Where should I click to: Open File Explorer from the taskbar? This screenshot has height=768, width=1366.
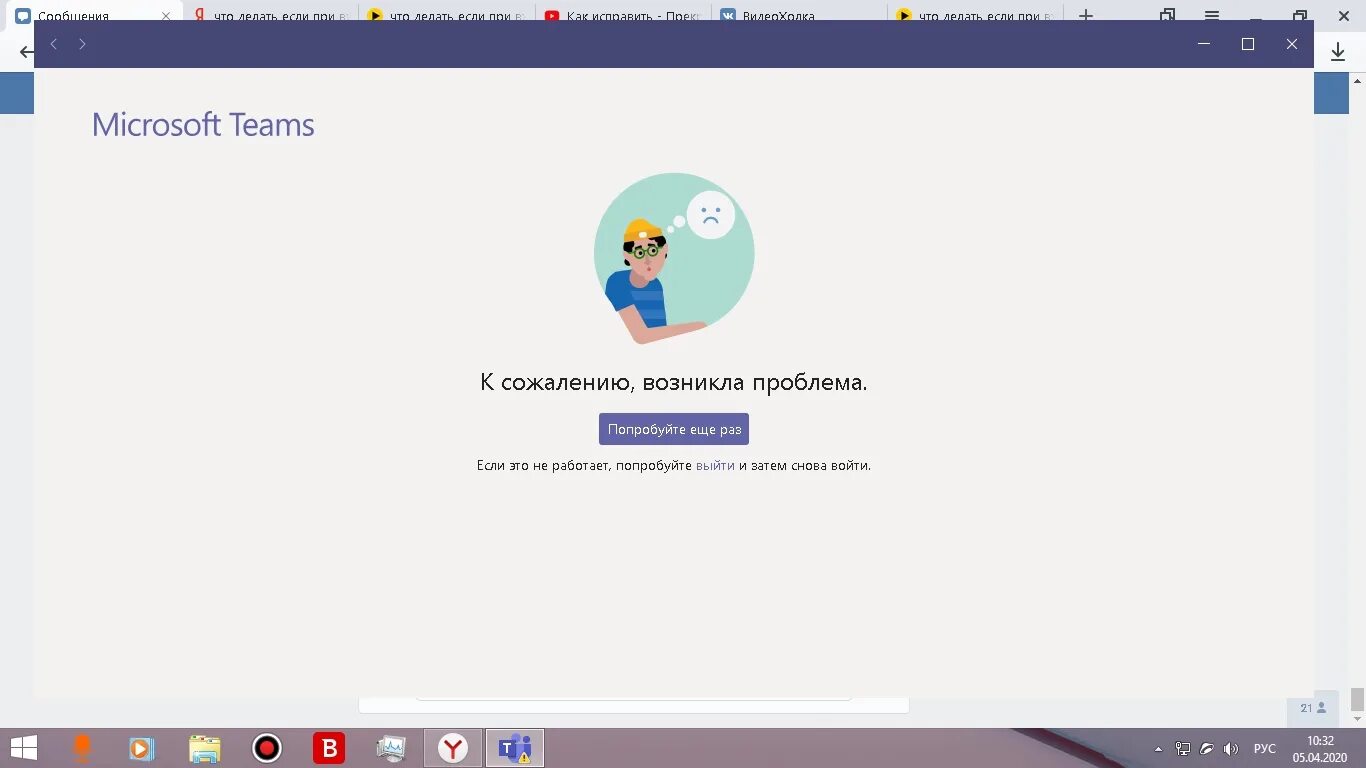click(x=204, y=748)
